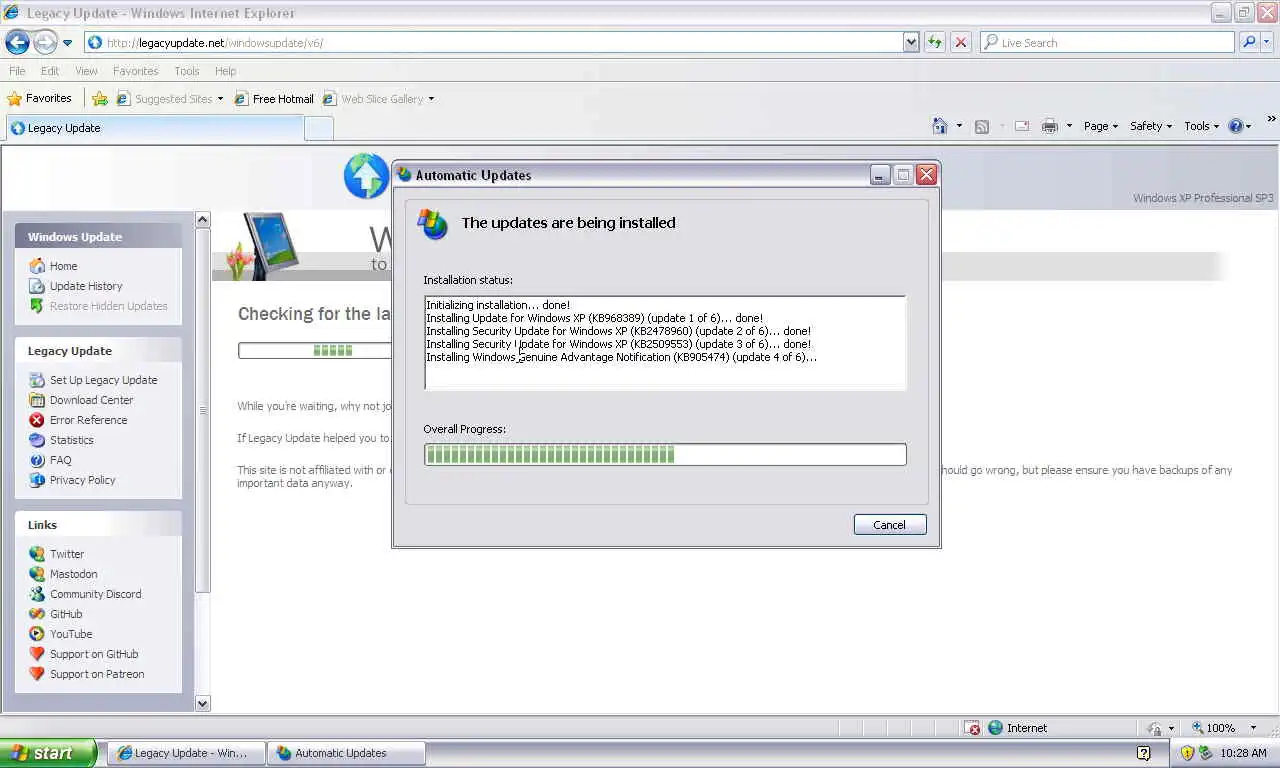Viewport: 1280px width, 768px height.
Task: Click the Home icon in command bar
Action: click(939, 126)
